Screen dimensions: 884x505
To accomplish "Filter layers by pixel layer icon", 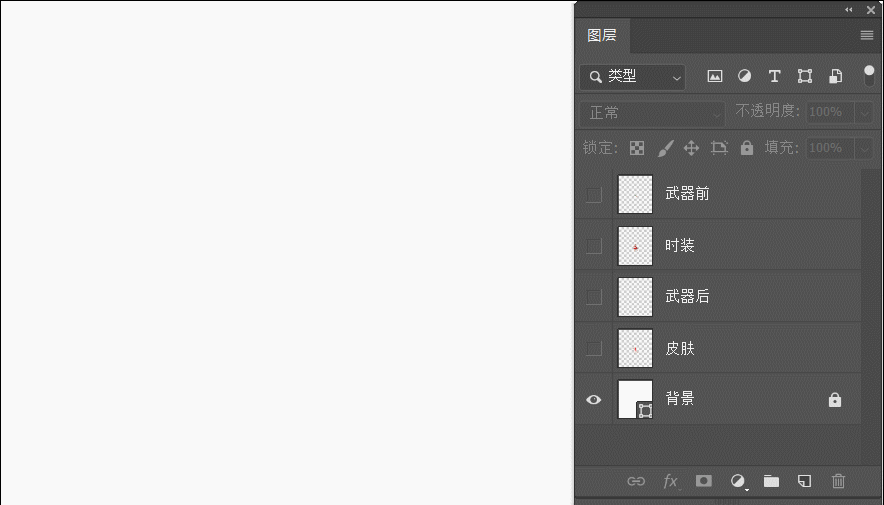I will click(715, 76).
